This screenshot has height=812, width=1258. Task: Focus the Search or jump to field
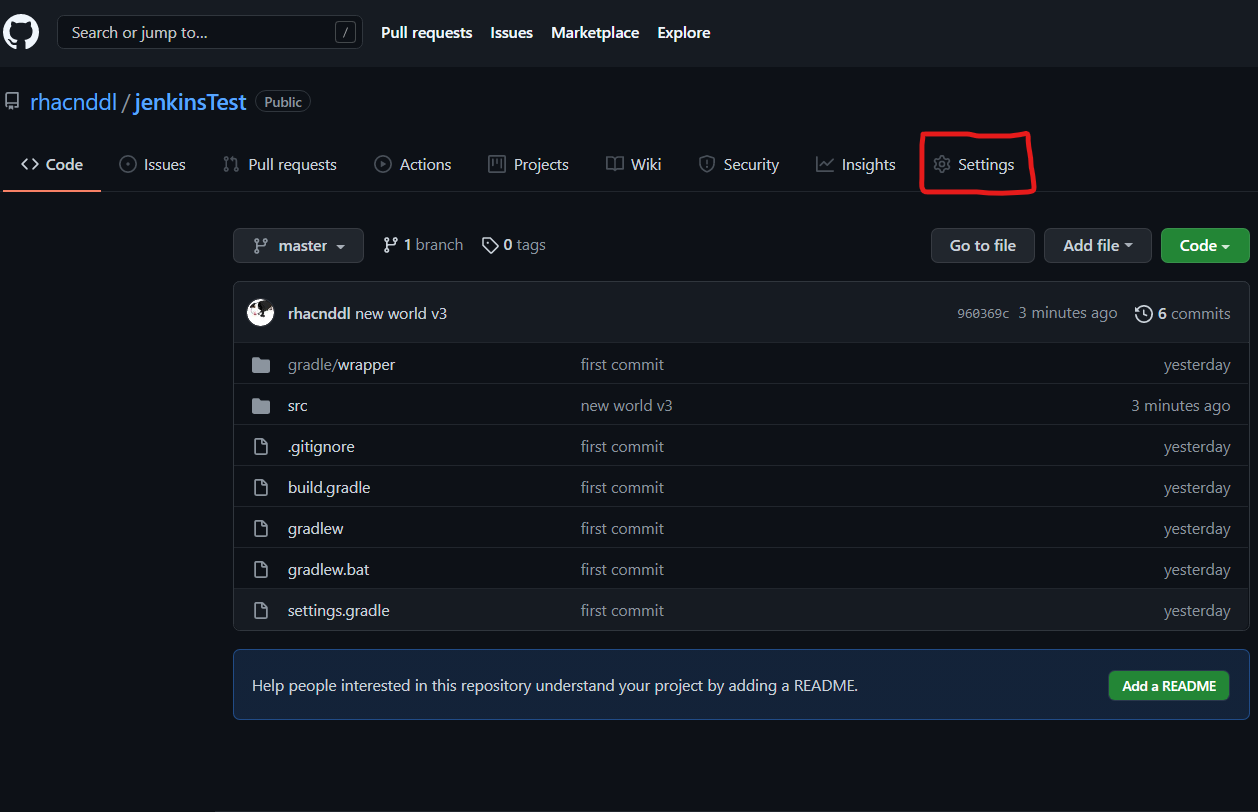(210, 32)
